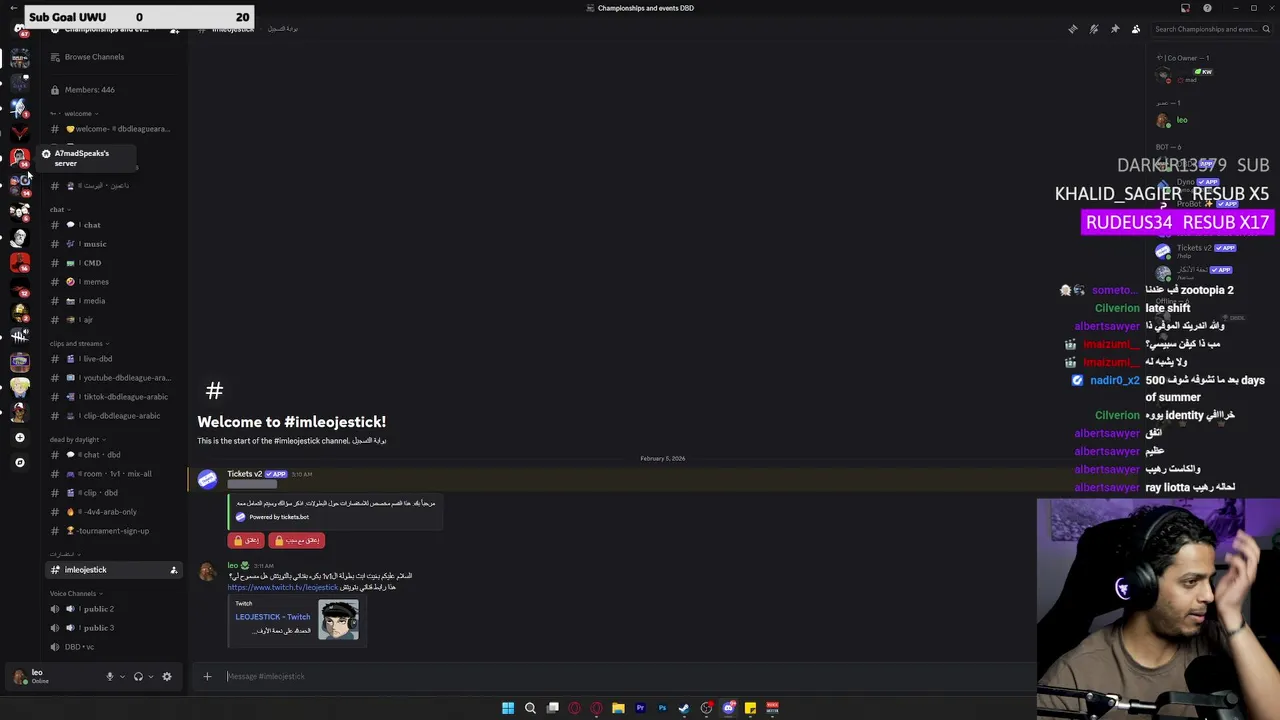This screenshot has height=720, width=1280.
Task: Open the CMD channel
Action: 114,263
